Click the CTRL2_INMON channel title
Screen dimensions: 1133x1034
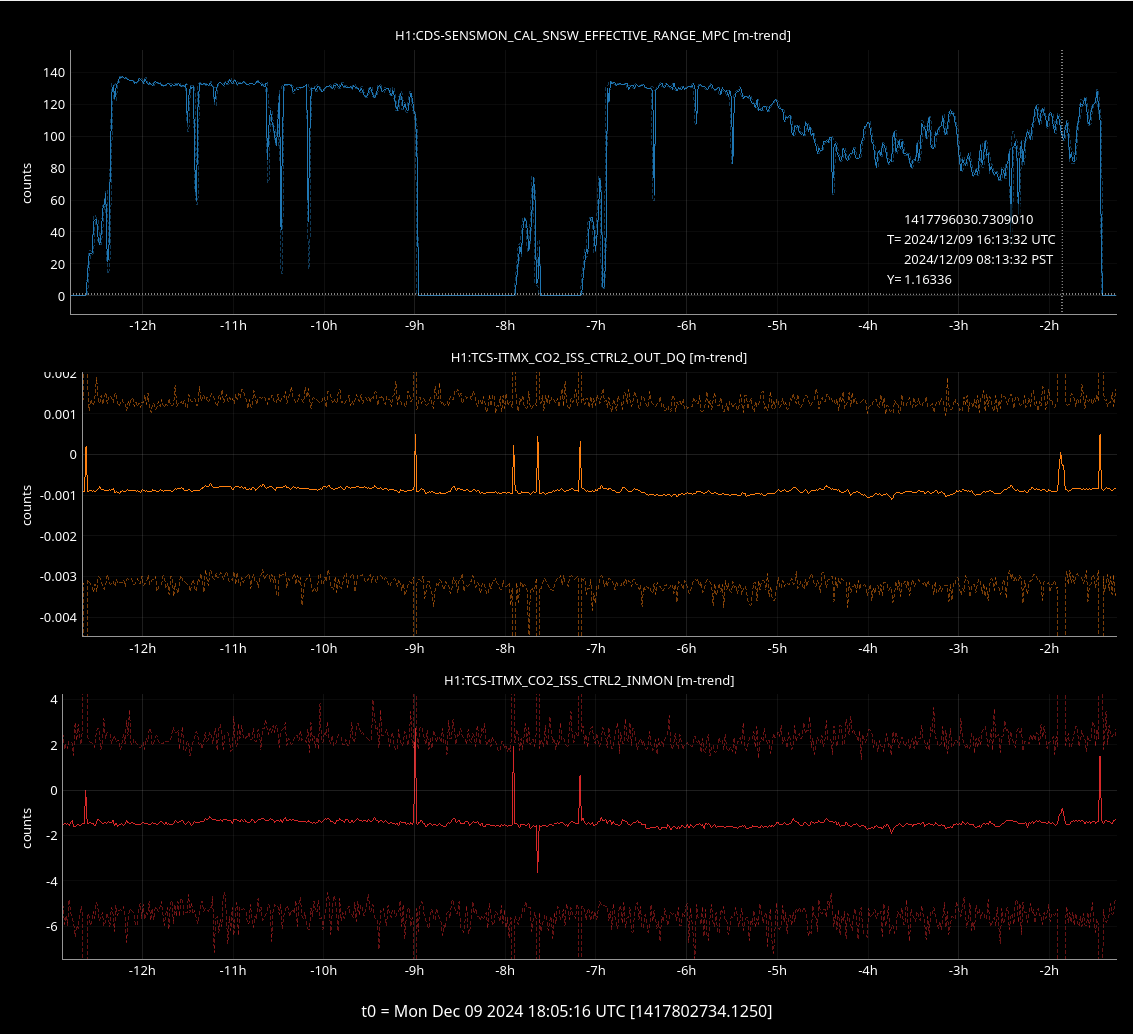[589, 681]
